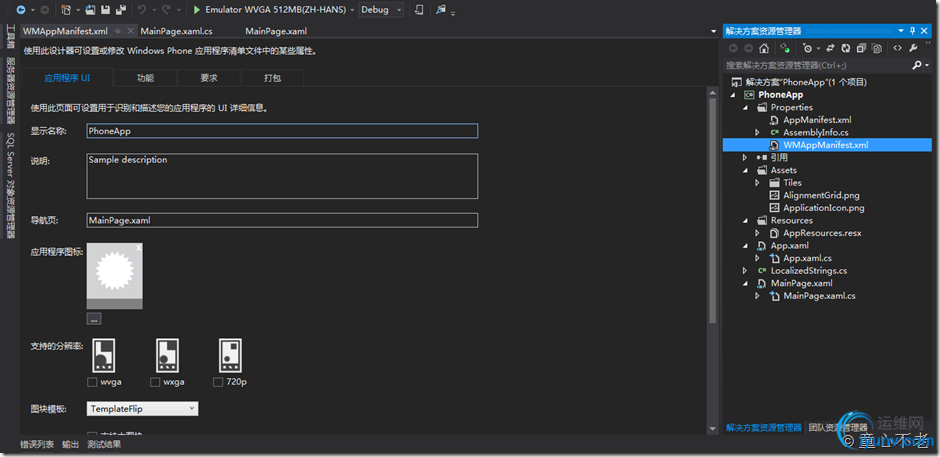Click the Solution Explorer icon with green dot

784,49
